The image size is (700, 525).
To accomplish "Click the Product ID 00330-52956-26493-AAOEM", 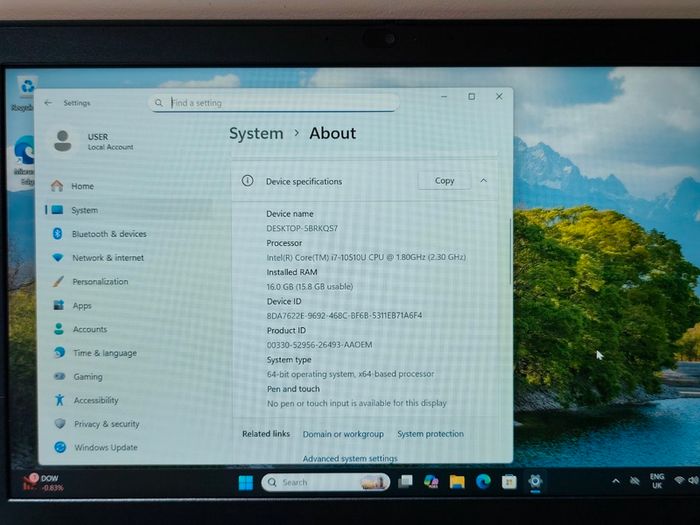I will [319, 345].
